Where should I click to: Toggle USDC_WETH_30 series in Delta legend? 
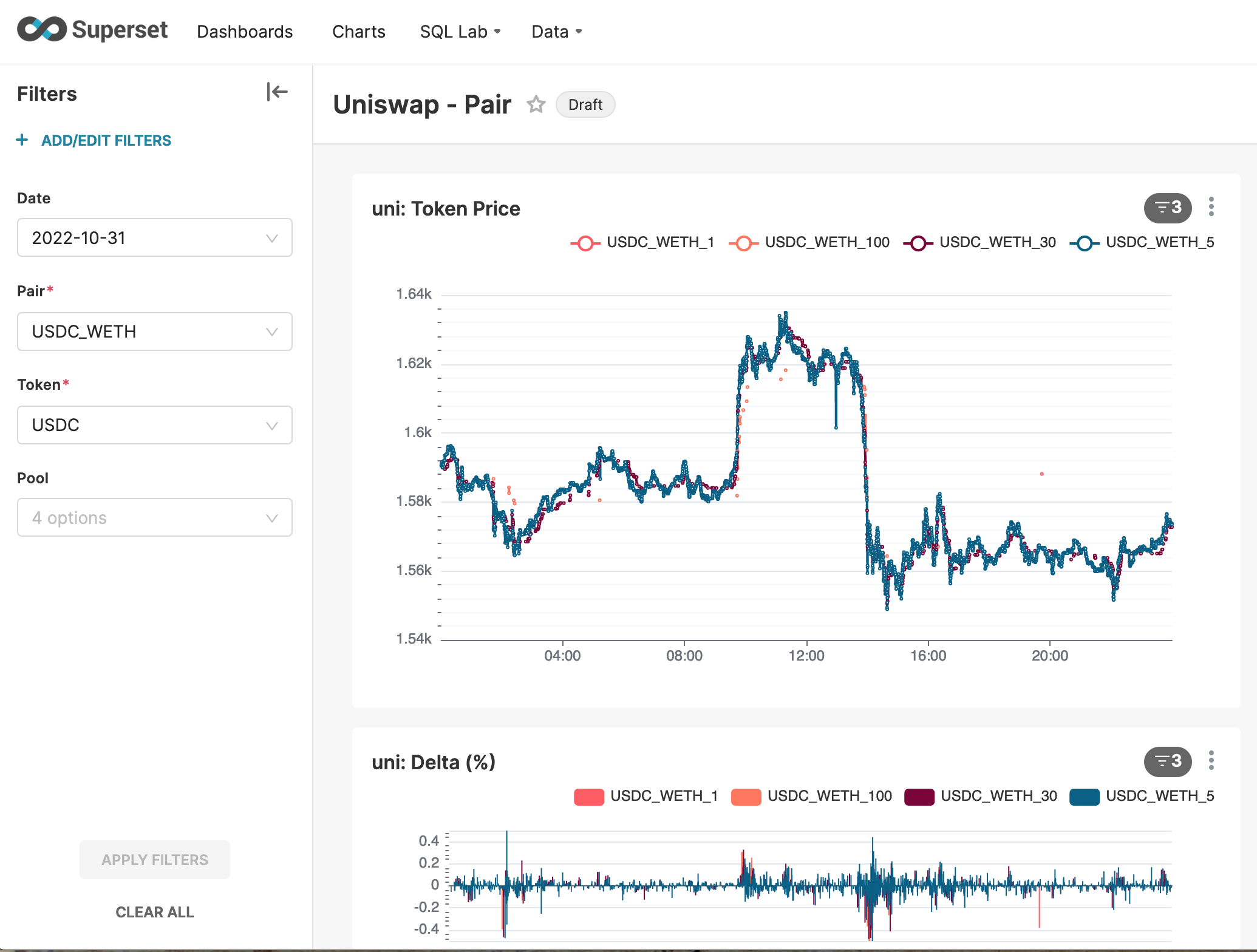coord(981,796)
